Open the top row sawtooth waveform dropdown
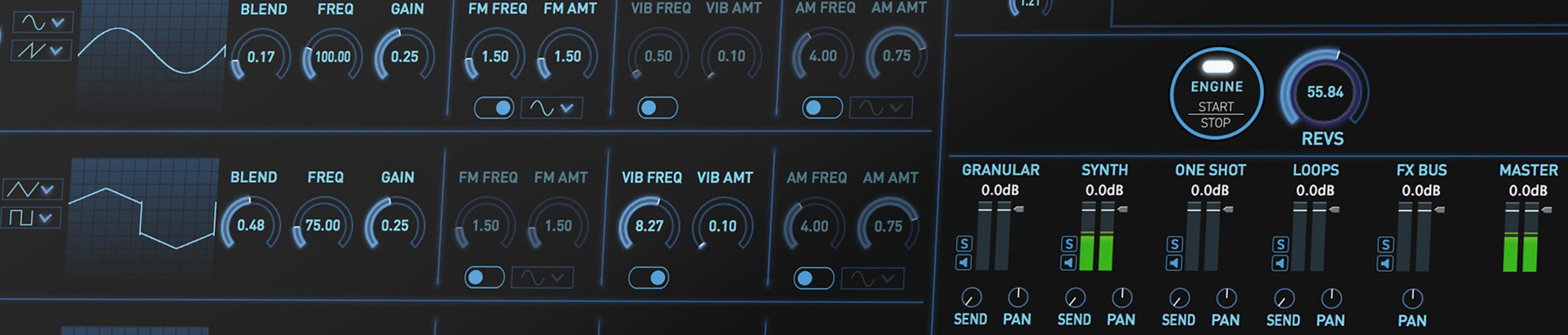Viewport: 1568px width, 335px height. pyautogui.click(x=41, y=50)
